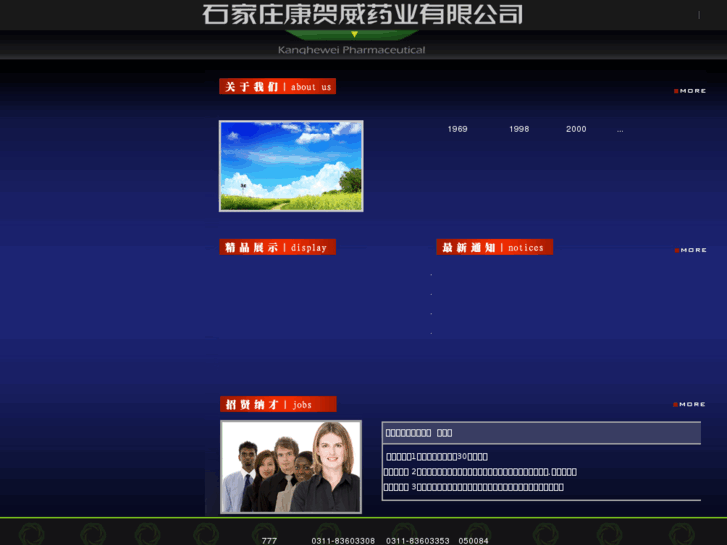The height and width of the screenshot is (545, 727).
Task: Select the year 2000 in text
Action: pos(576,129)
